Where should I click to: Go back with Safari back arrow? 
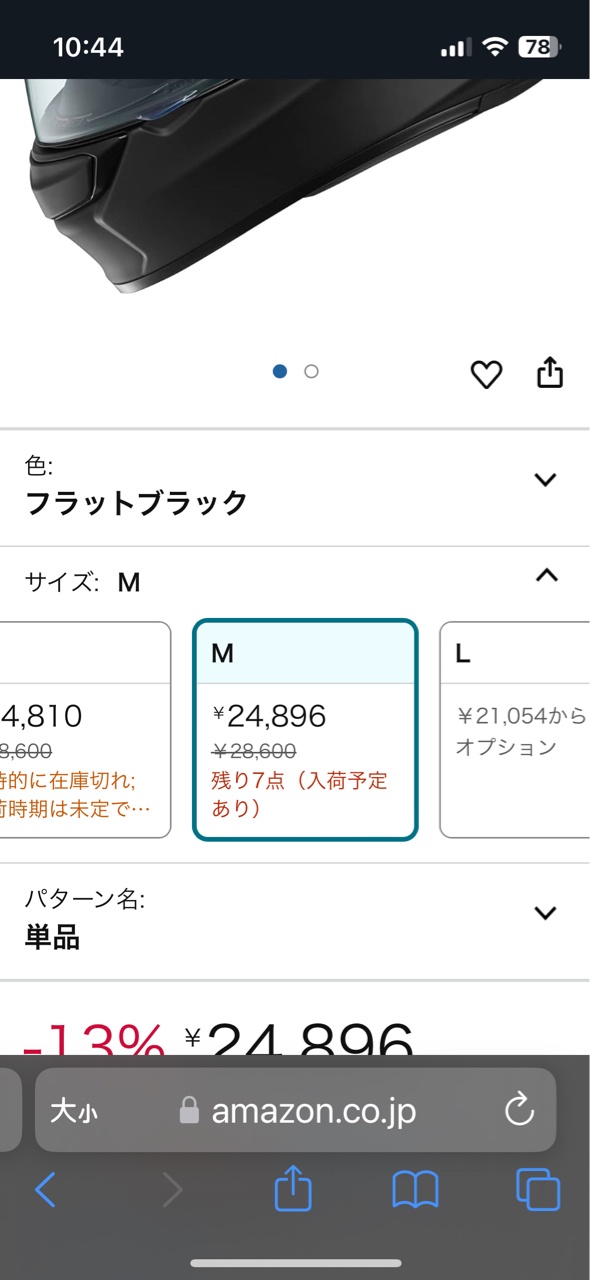click(45, 1190)
